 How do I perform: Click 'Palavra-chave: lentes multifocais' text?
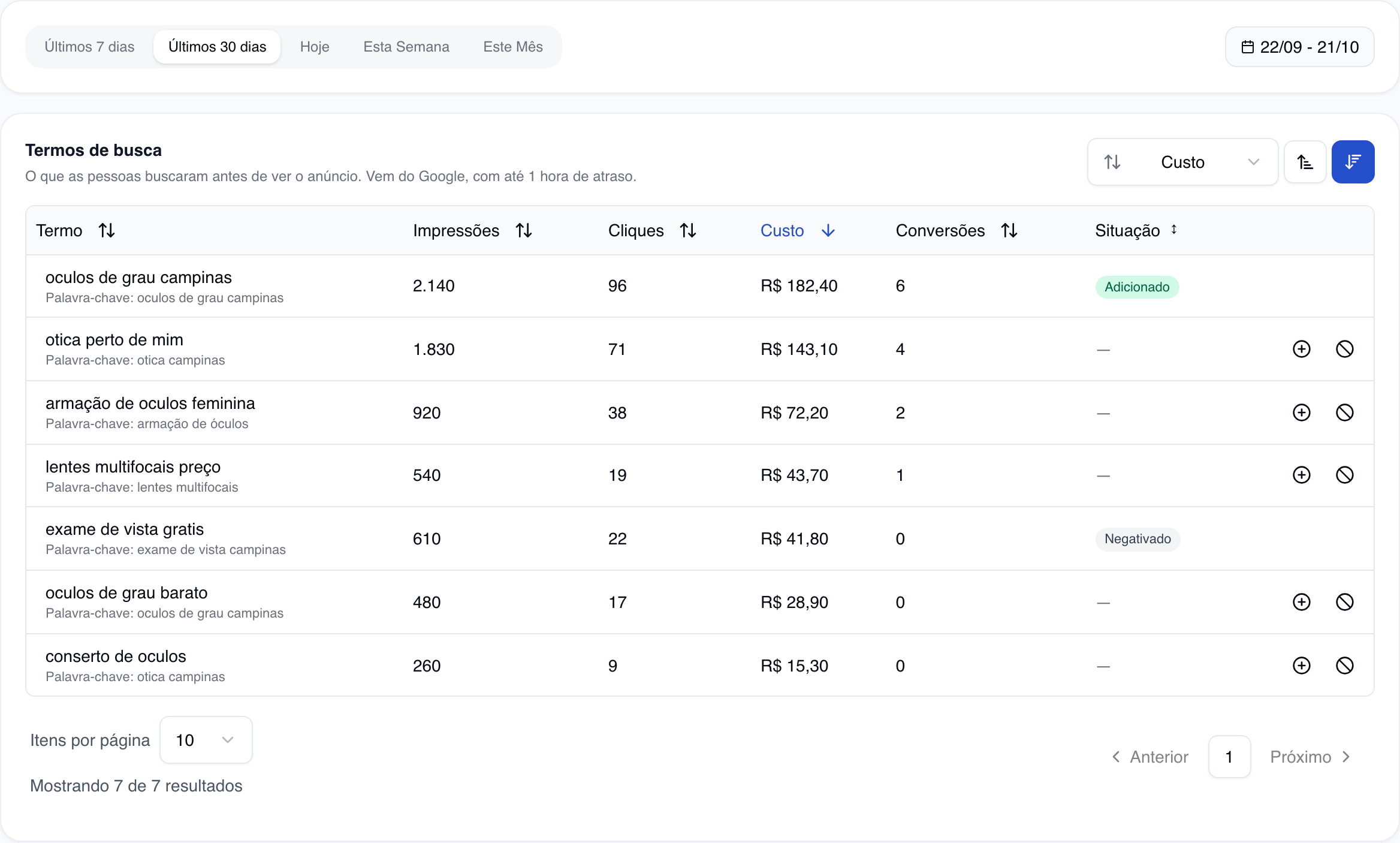pos(141,487)
